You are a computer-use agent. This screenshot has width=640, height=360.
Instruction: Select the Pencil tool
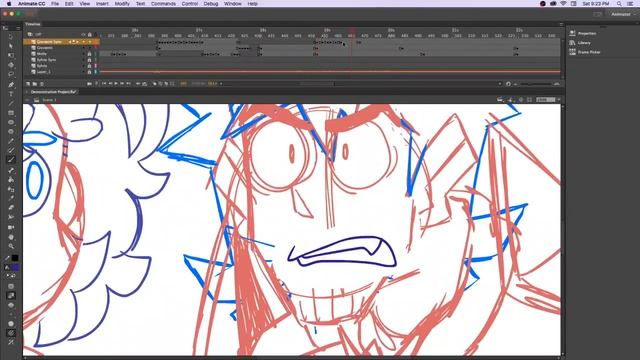point(11,141)
